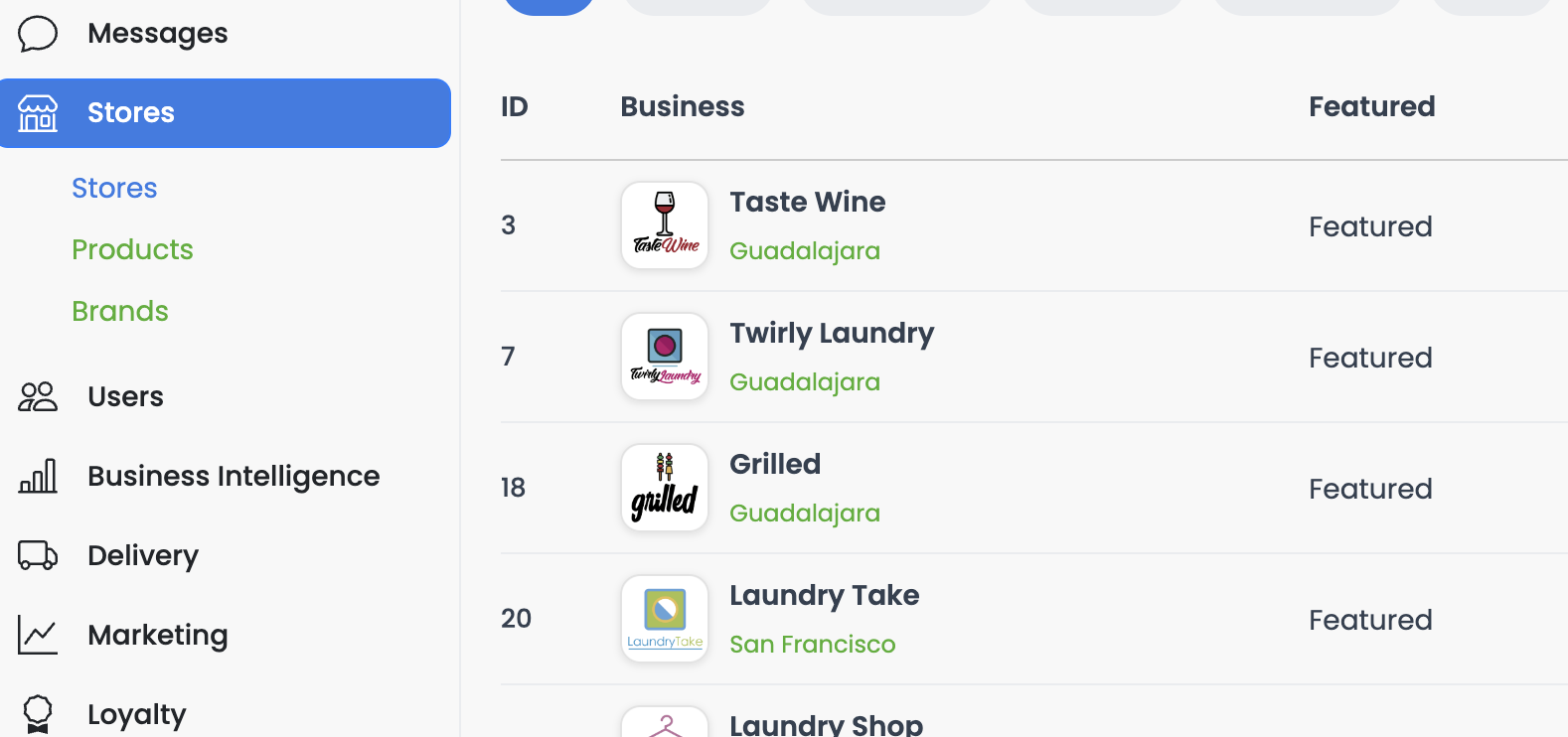Click the Stores storefront icon in sidebar

click(x=38, y=113)
